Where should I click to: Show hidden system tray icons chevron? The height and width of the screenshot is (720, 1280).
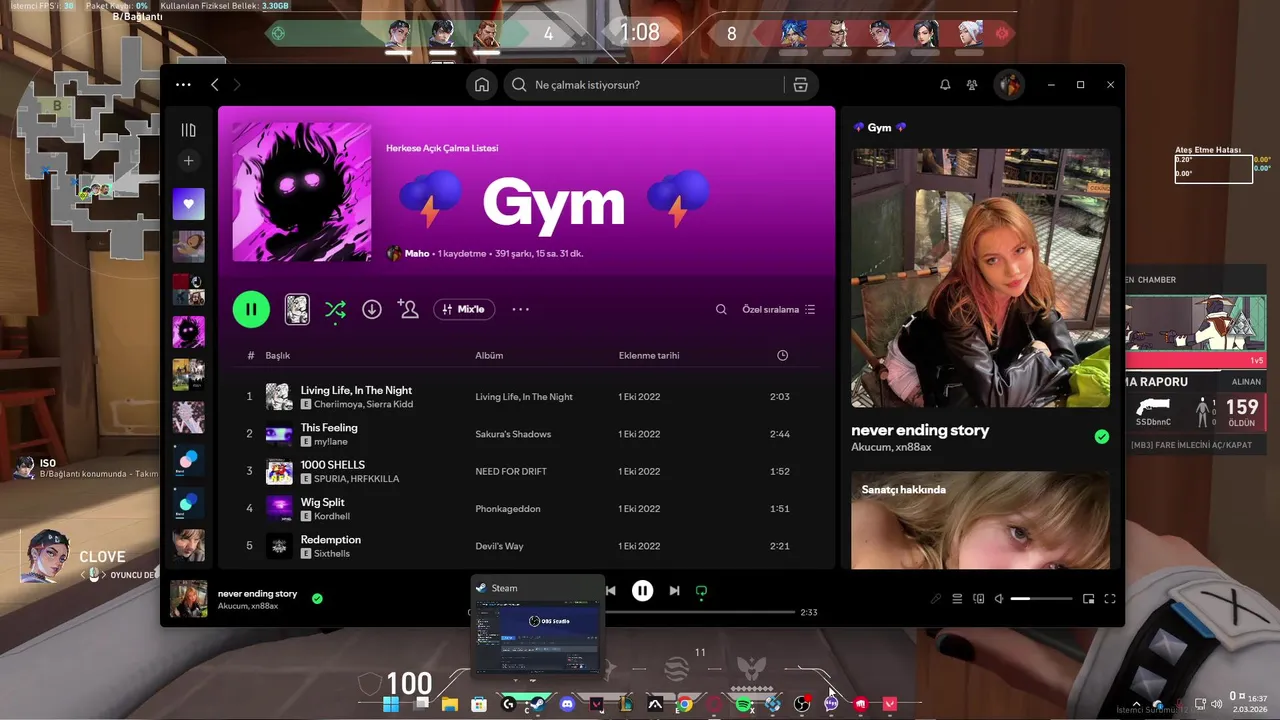(1136, 704)
